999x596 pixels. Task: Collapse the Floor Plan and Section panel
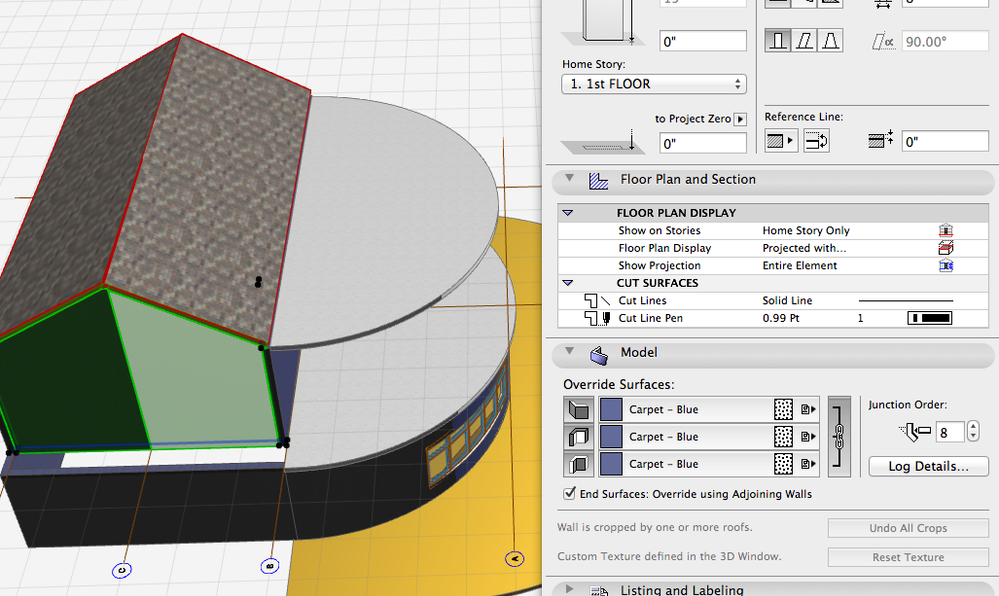(570, 179)
